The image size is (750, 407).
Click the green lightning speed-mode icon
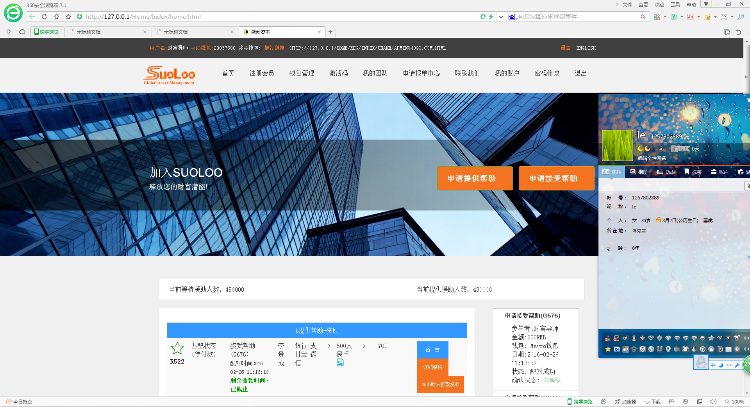click(491, 16)
